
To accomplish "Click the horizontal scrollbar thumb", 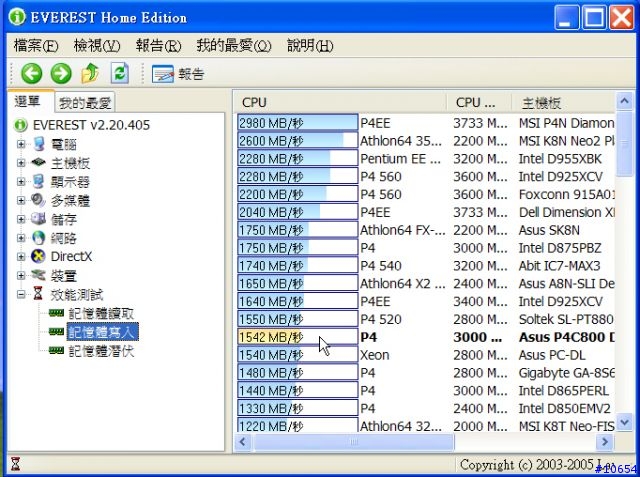I will coord(353,442).
